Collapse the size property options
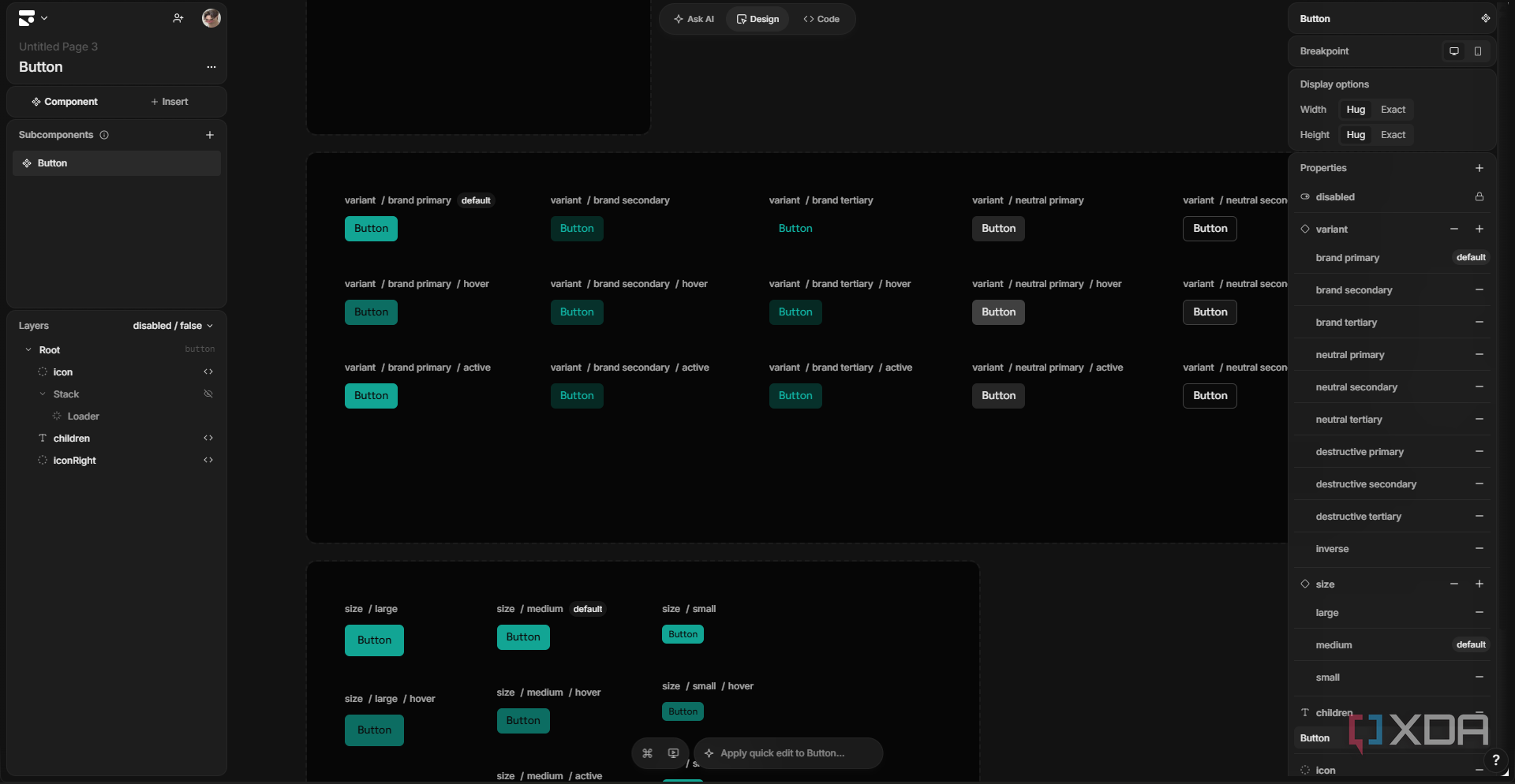1515x784 pixels. pos(1454,584)
